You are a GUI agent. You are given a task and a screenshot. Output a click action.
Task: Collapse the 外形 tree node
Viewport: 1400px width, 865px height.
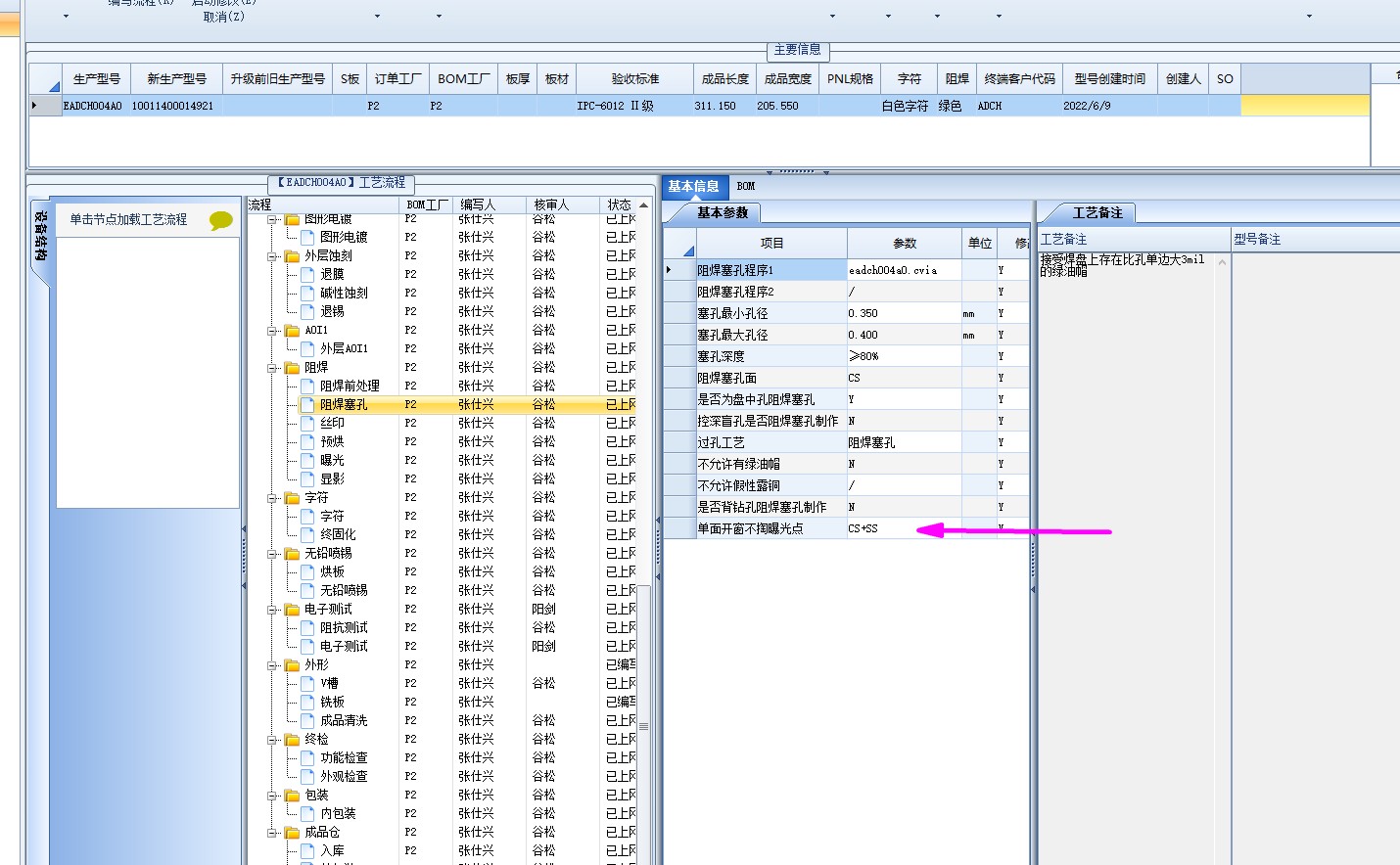tap(272, 665)
